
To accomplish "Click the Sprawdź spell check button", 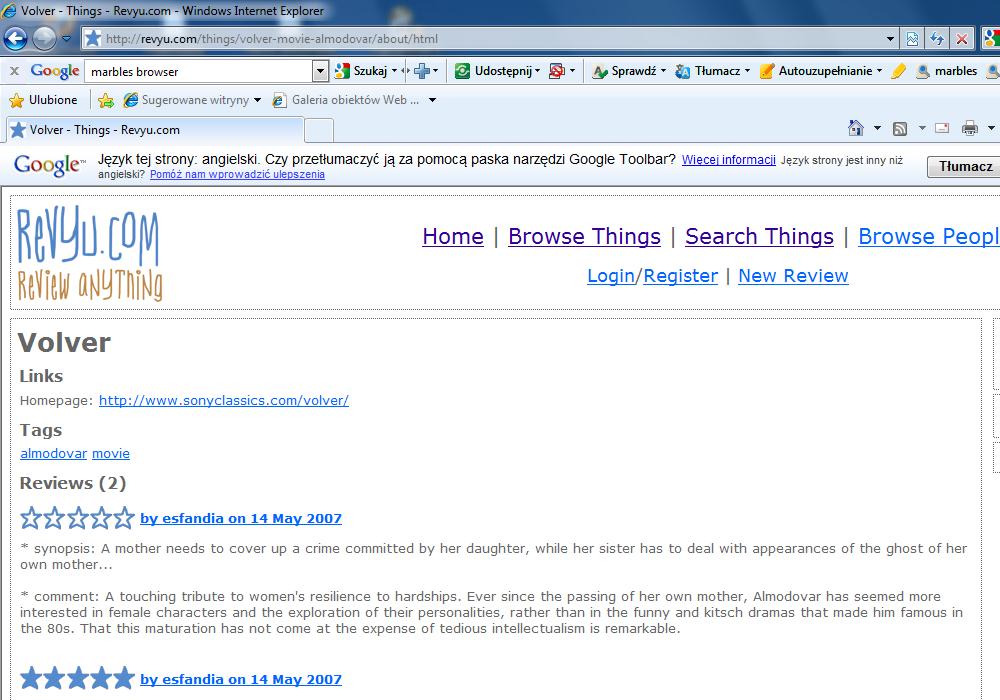I will (x=625, y=71).
